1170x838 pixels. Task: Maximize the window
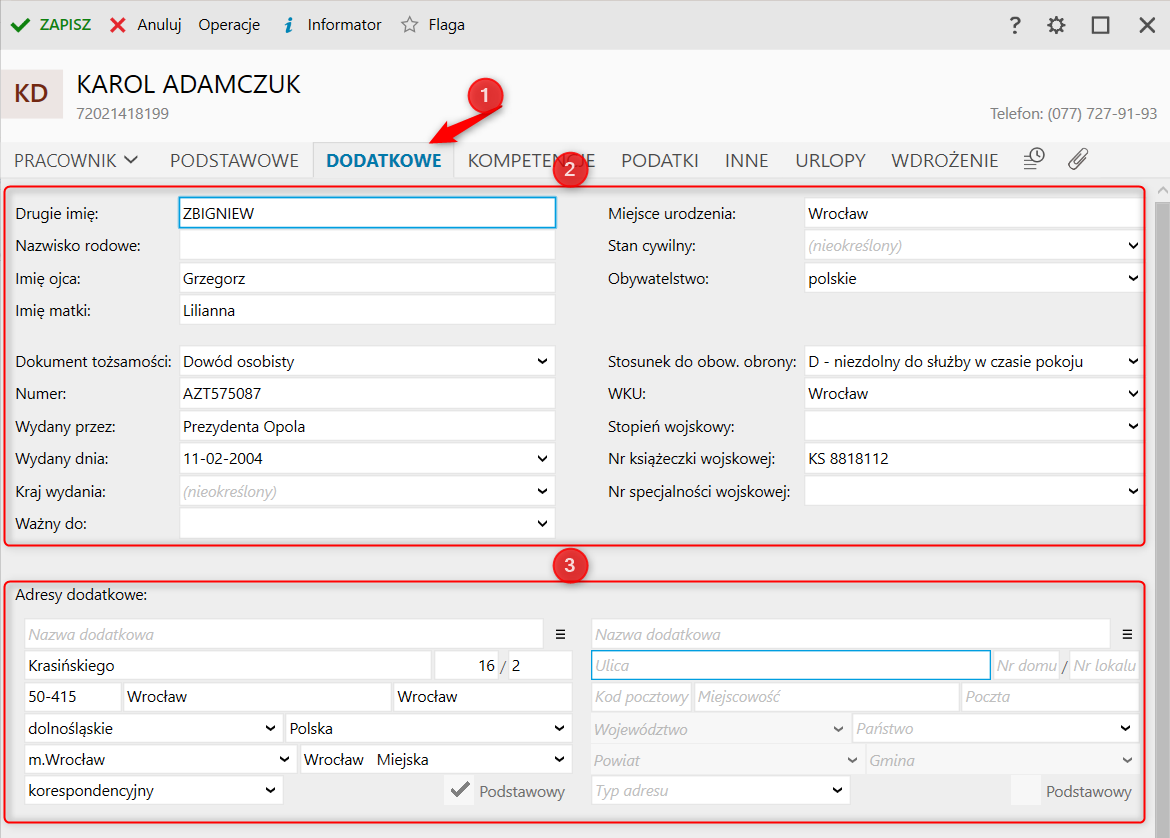point(1100,25)
